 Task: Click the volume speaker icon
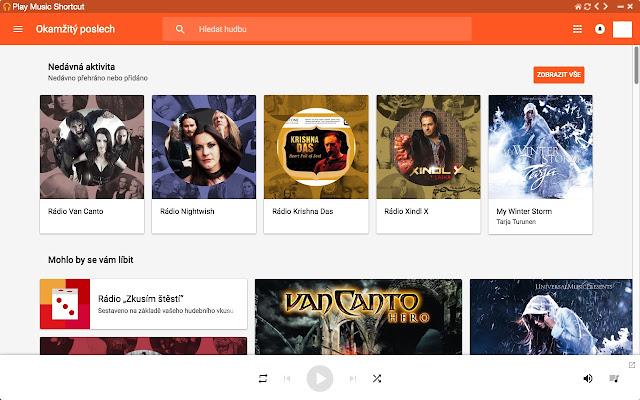pyautogui.click(x=588, y=378)
